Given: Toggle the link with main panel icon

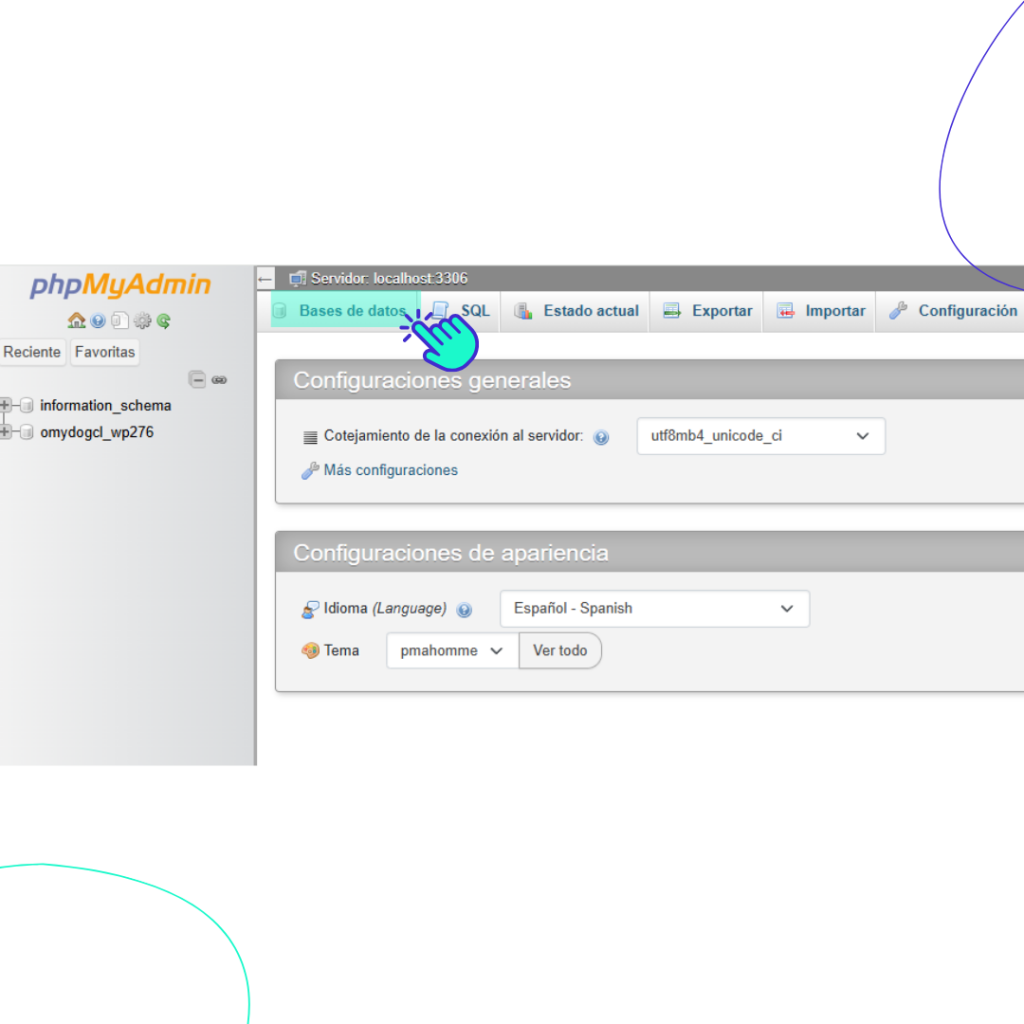Looking at the screenshot, I should point(219,380).
